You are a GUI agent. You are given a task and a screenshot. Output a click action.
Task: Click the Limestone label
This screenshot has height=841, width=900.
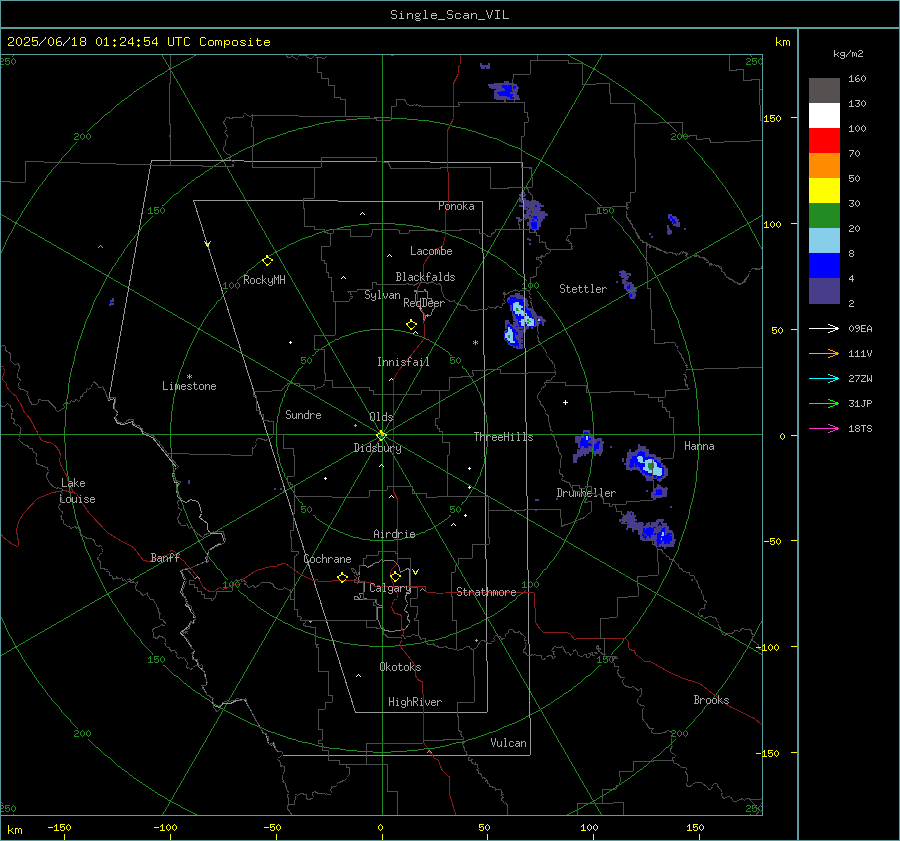189,386
